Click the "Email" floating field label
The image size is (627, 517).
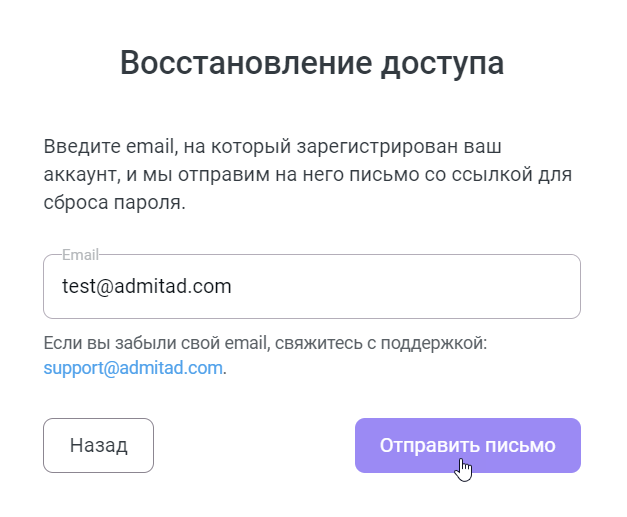pos(80,255)
